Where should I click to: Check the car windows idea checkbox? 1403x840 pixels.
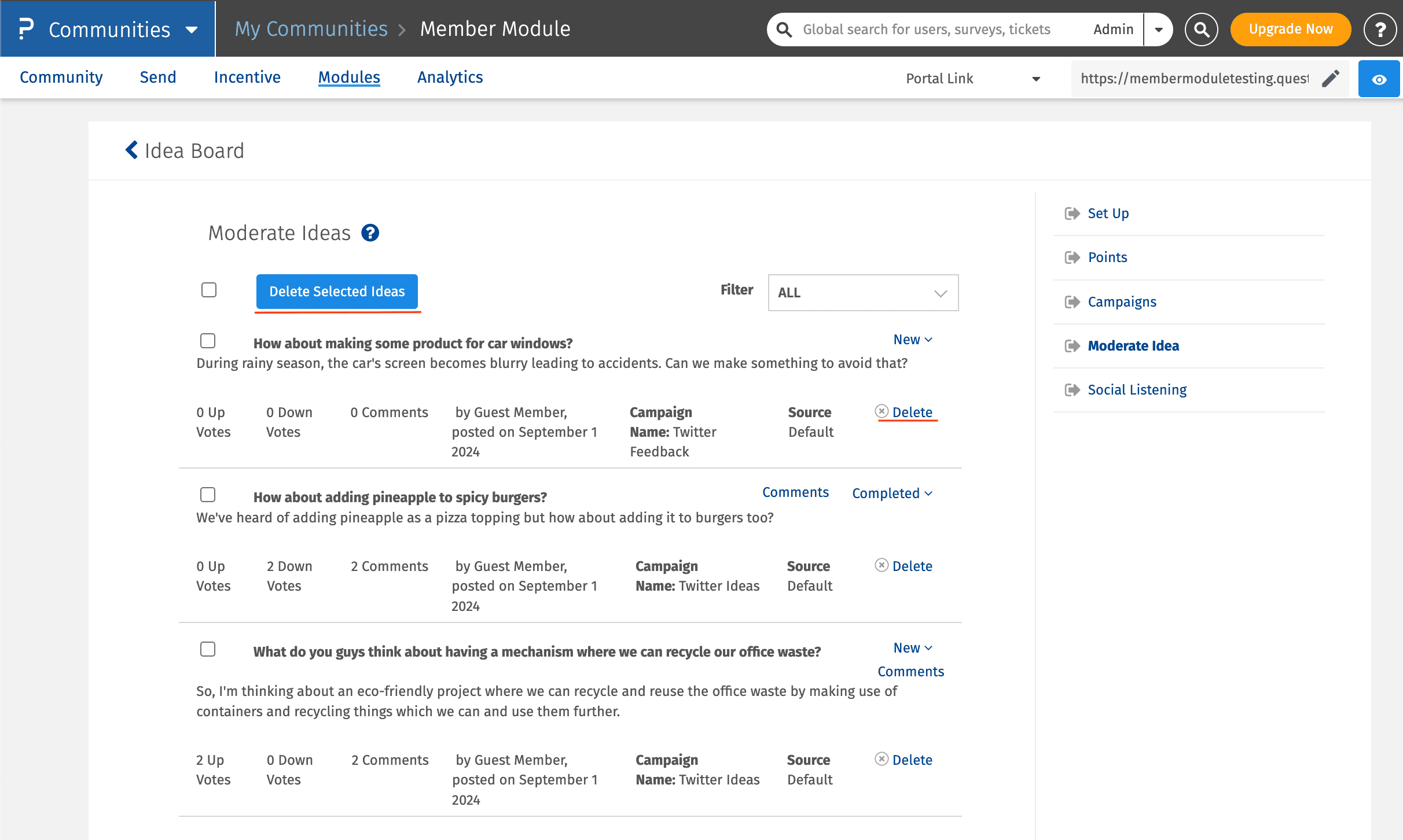[208, 341]
